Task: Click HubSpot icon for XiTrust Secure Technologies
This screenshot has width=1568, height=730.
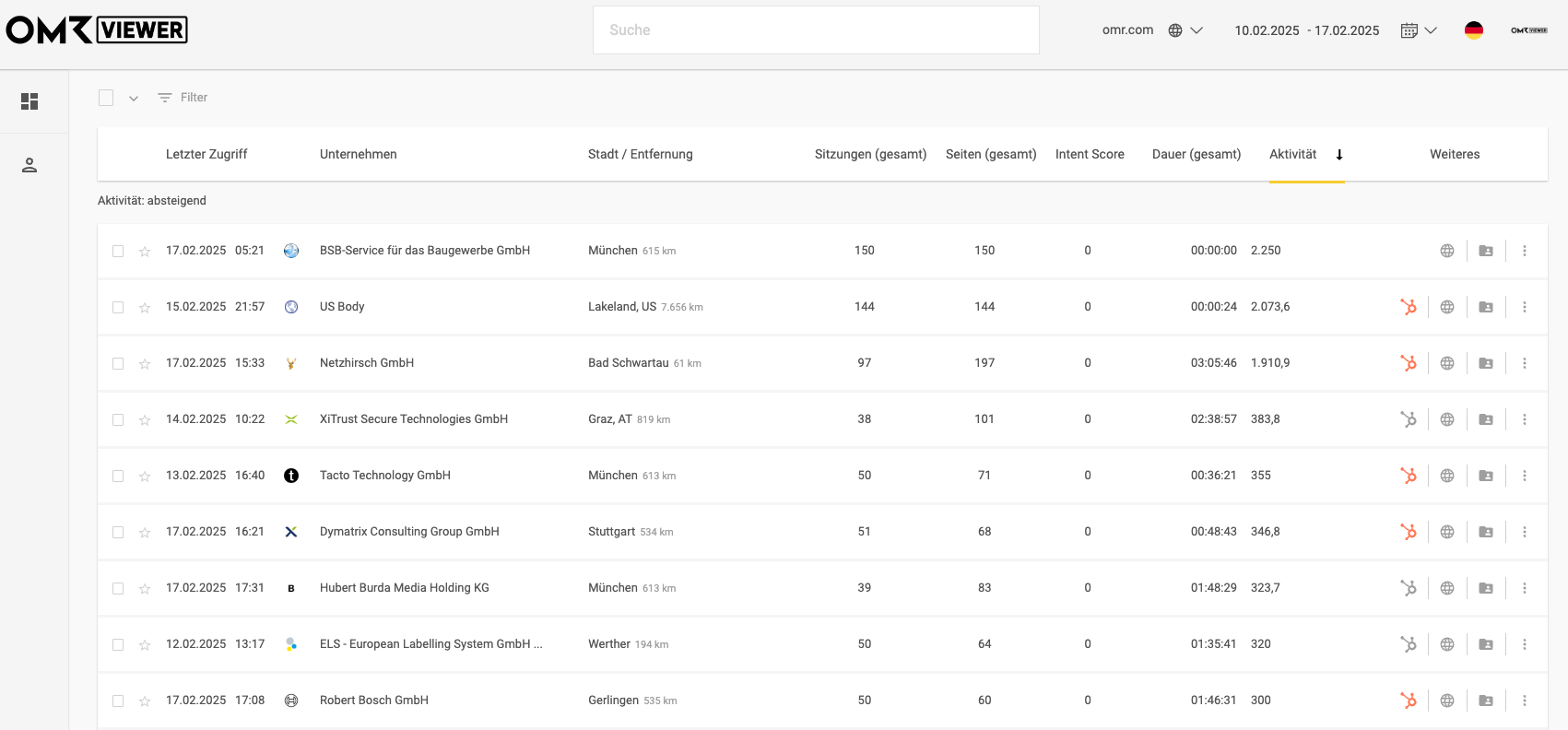Action: tap(1409, 419)
